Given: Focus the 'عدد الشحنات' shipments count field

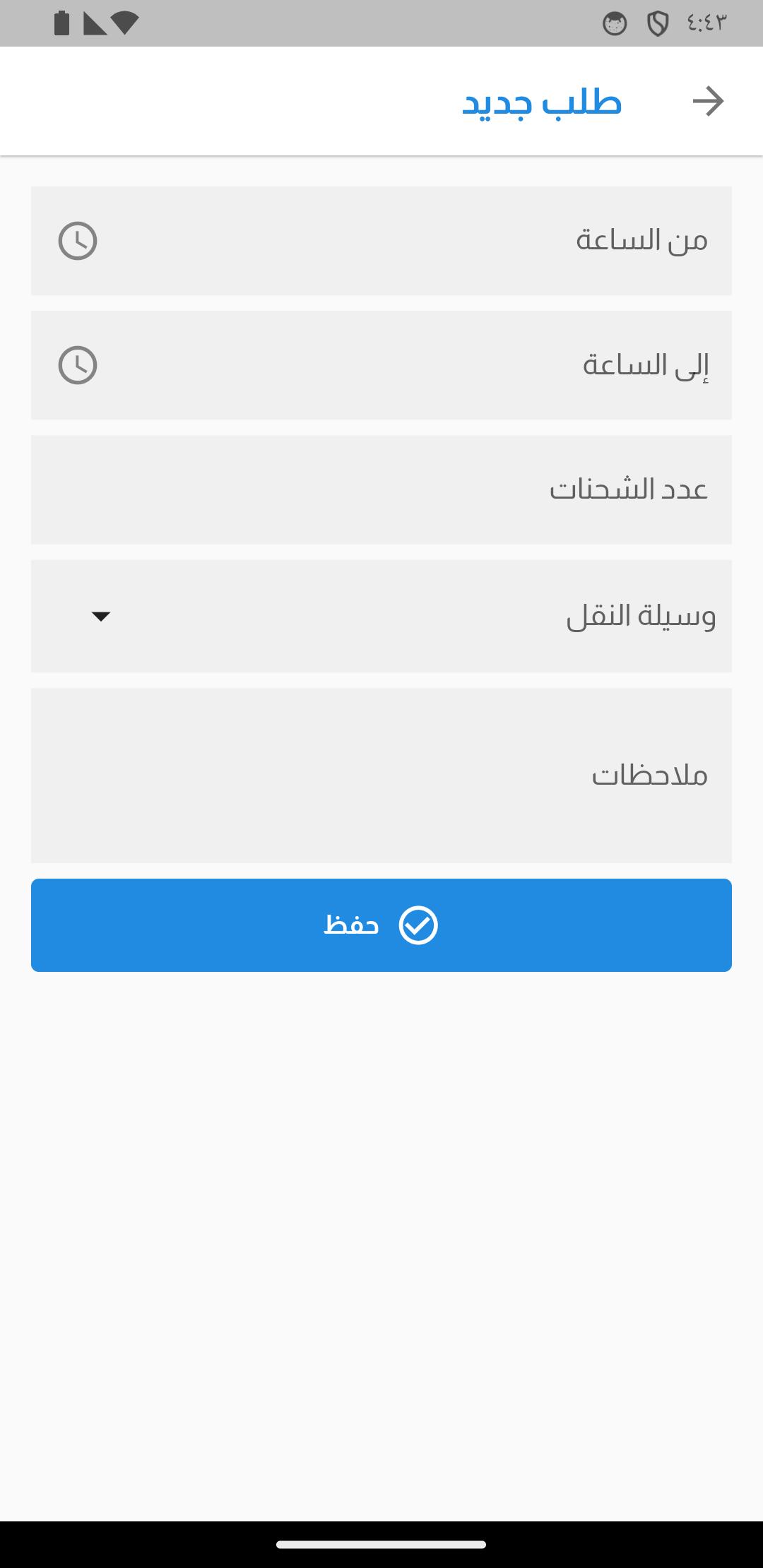Looking at the screenshot, I should coord(381,489).
